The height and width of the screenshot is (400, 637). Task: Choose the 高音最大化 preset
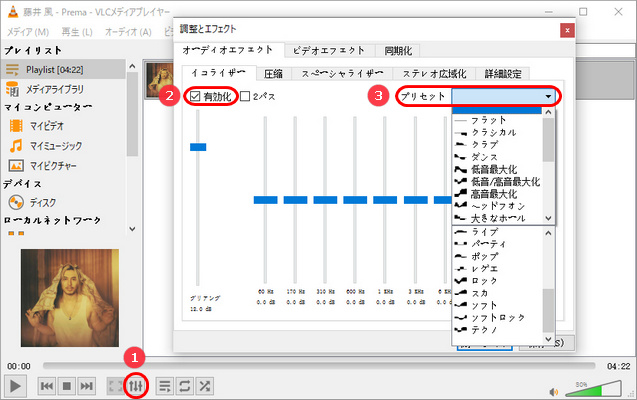point(497,194)
